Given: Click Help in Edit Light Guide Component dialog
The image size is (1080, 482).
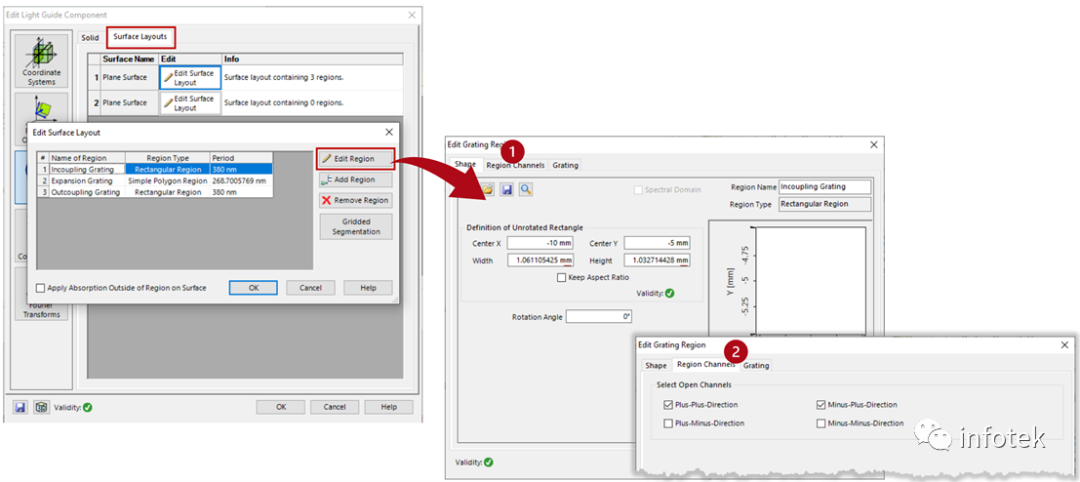Looking at the screenshot, I should [389, 407].
